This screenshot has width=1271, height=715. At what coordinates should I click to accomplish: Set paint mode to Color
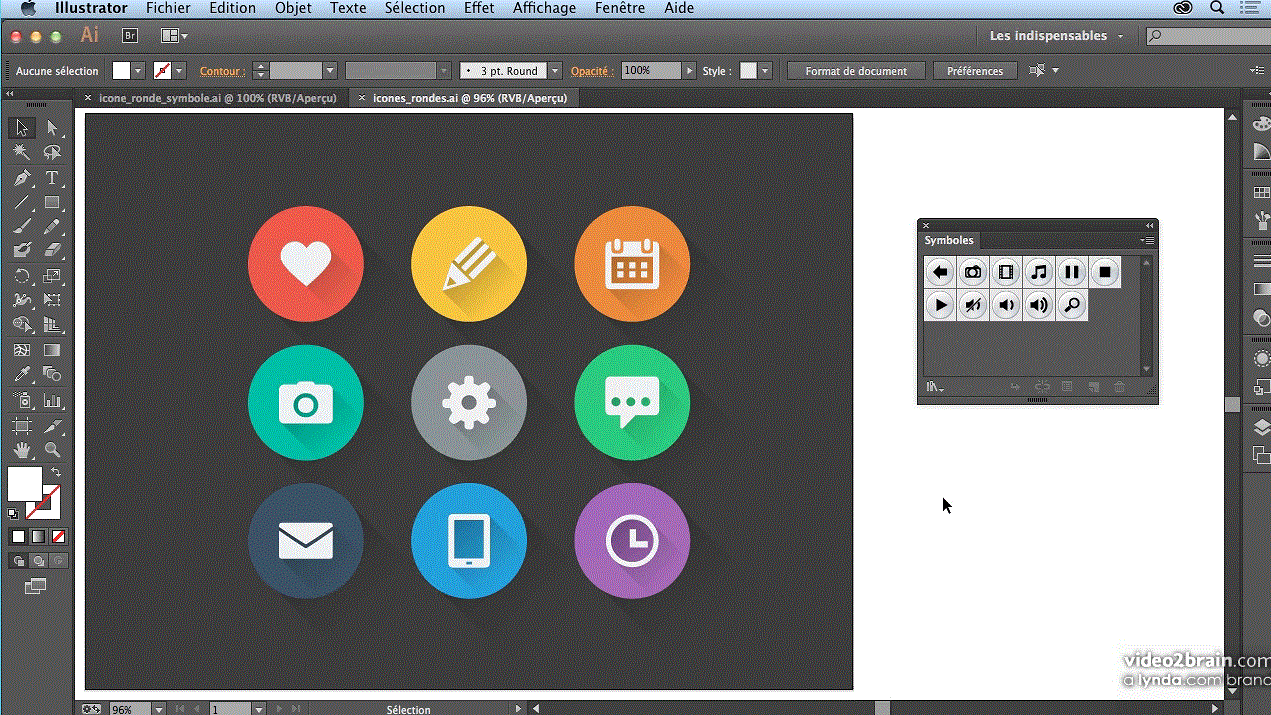(x=18, y=537)
